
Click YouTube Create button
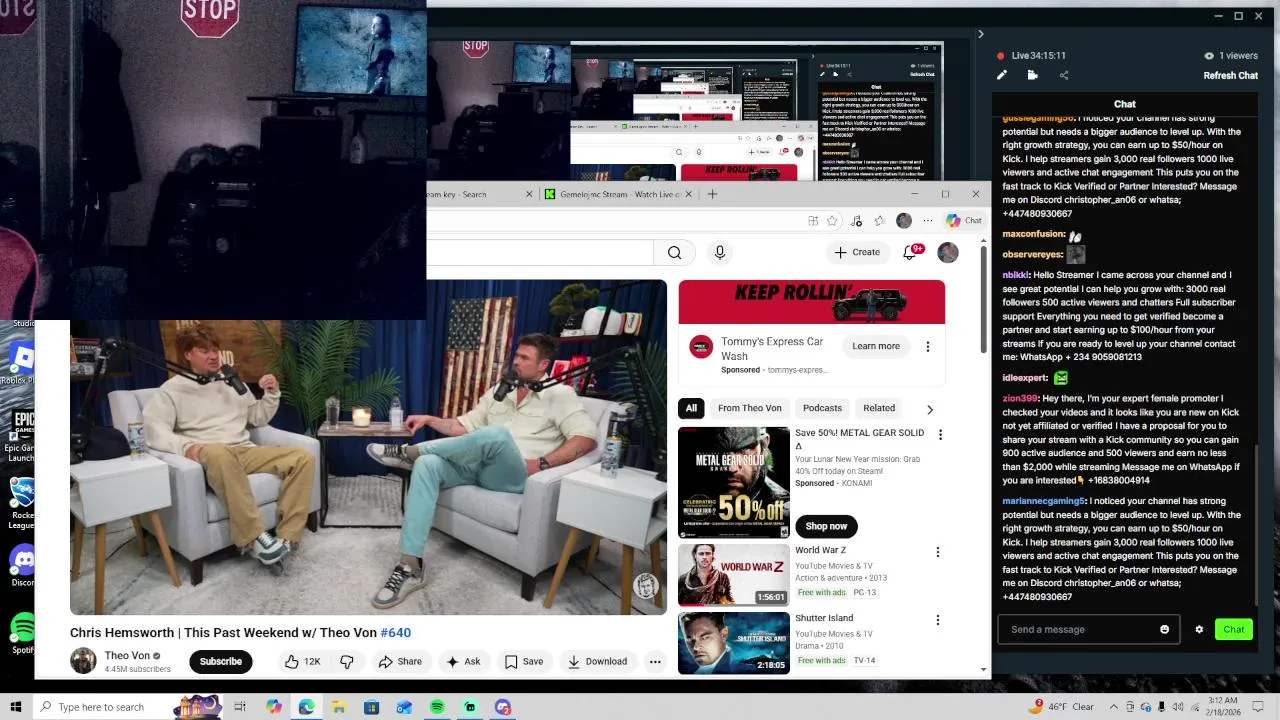pos(857,252)
